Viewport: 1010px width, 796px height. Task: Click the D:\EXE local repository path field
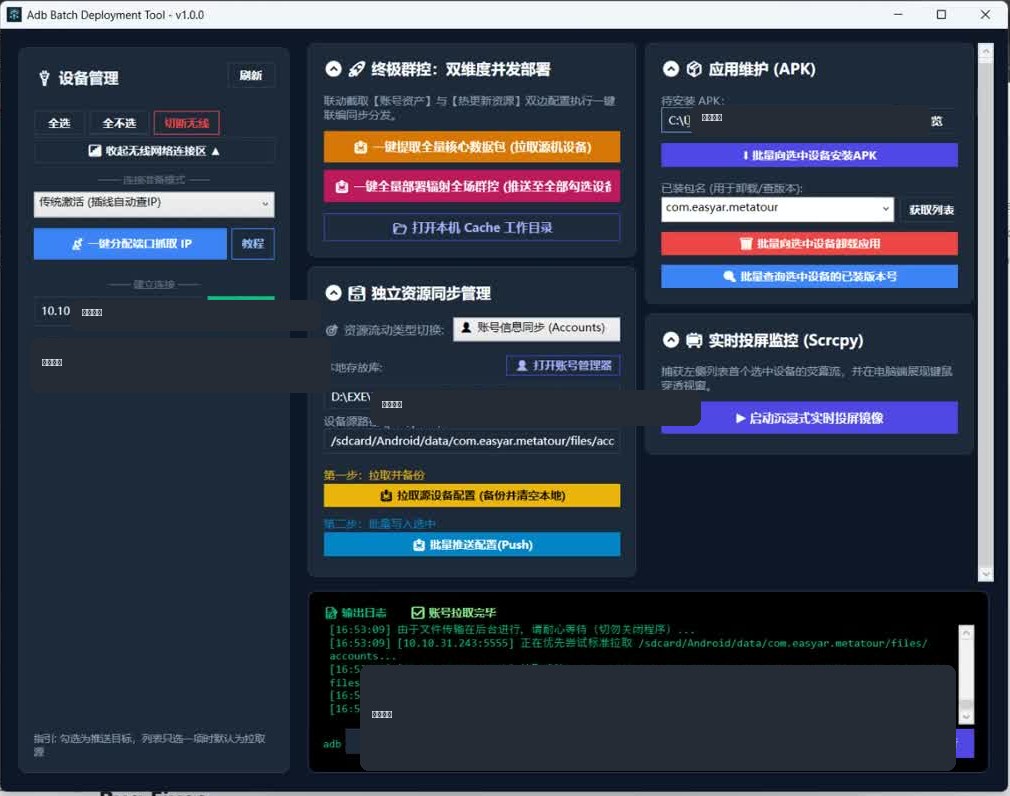coord(472,397)
